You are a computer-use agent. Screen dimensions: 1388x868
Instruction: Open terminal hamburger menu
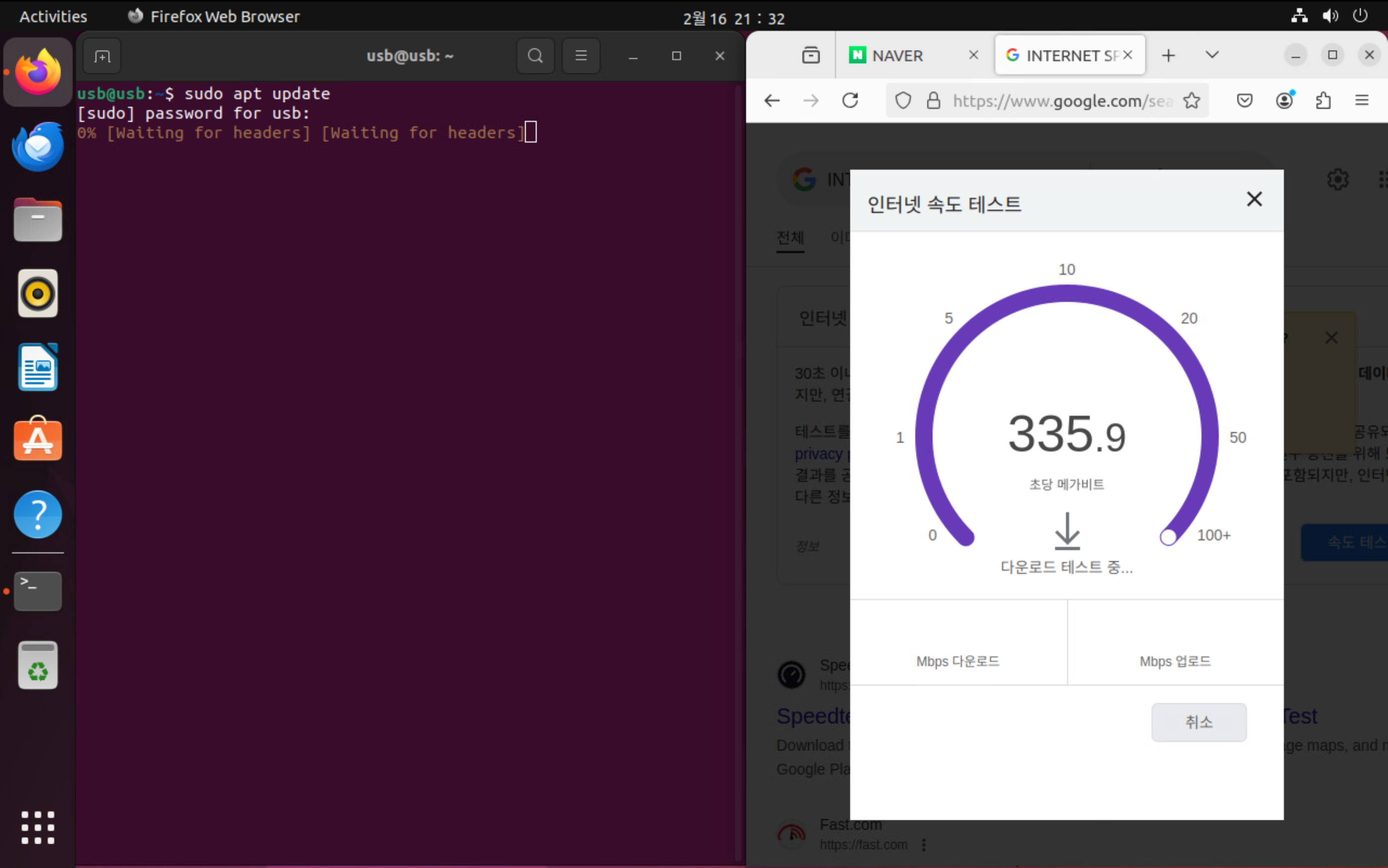click(x=581, y=56)
